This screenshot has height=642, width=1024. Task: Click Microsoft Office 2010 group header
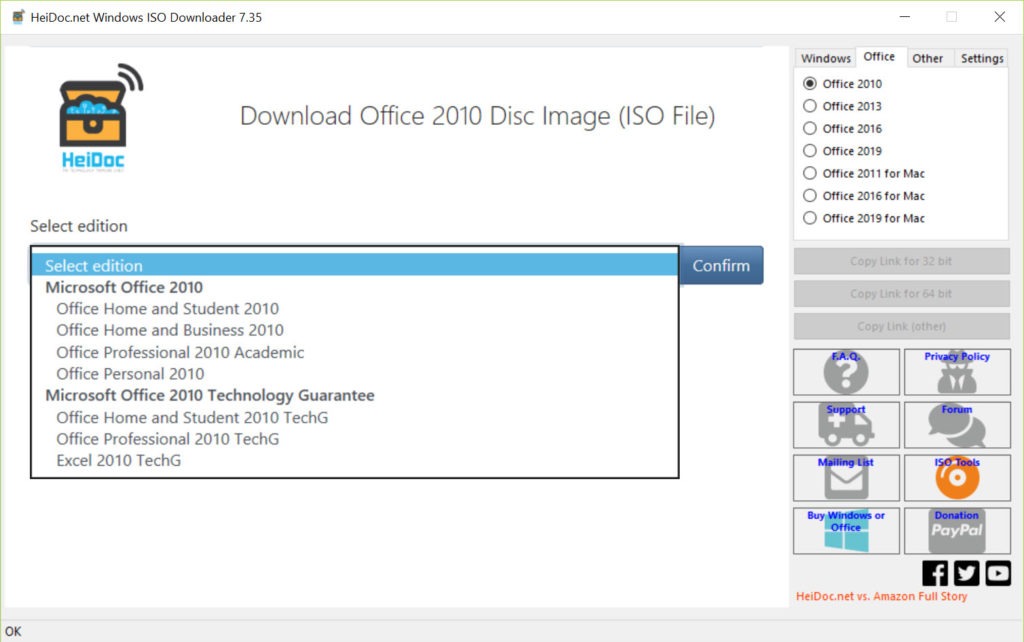(124, 287)
